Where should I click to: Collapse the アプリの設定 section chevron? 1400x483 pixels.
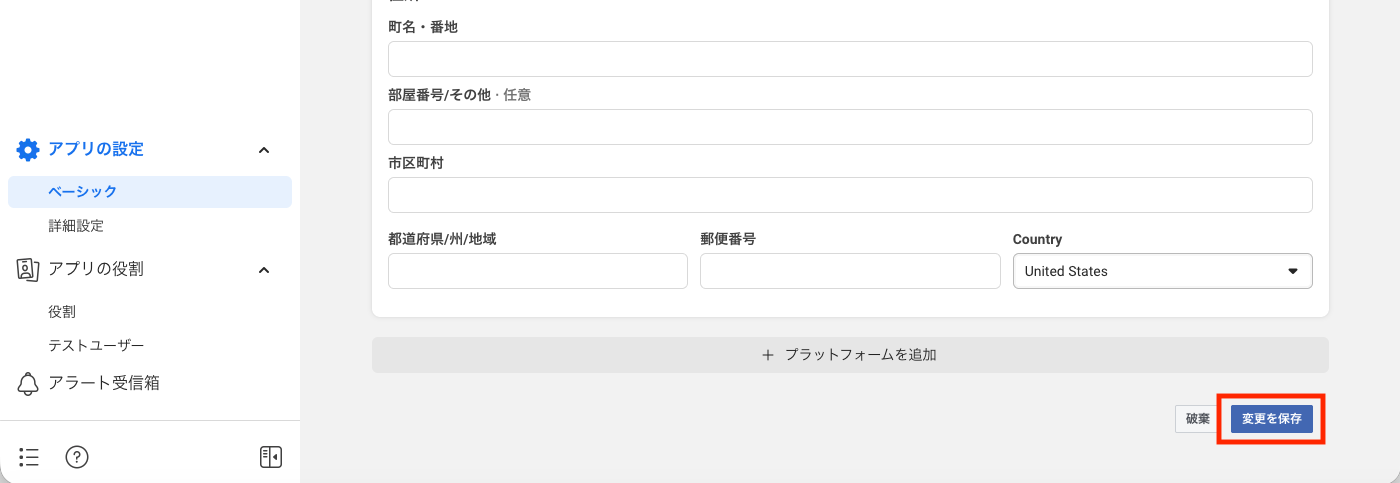pyautogui.click(x=264, y=150)
